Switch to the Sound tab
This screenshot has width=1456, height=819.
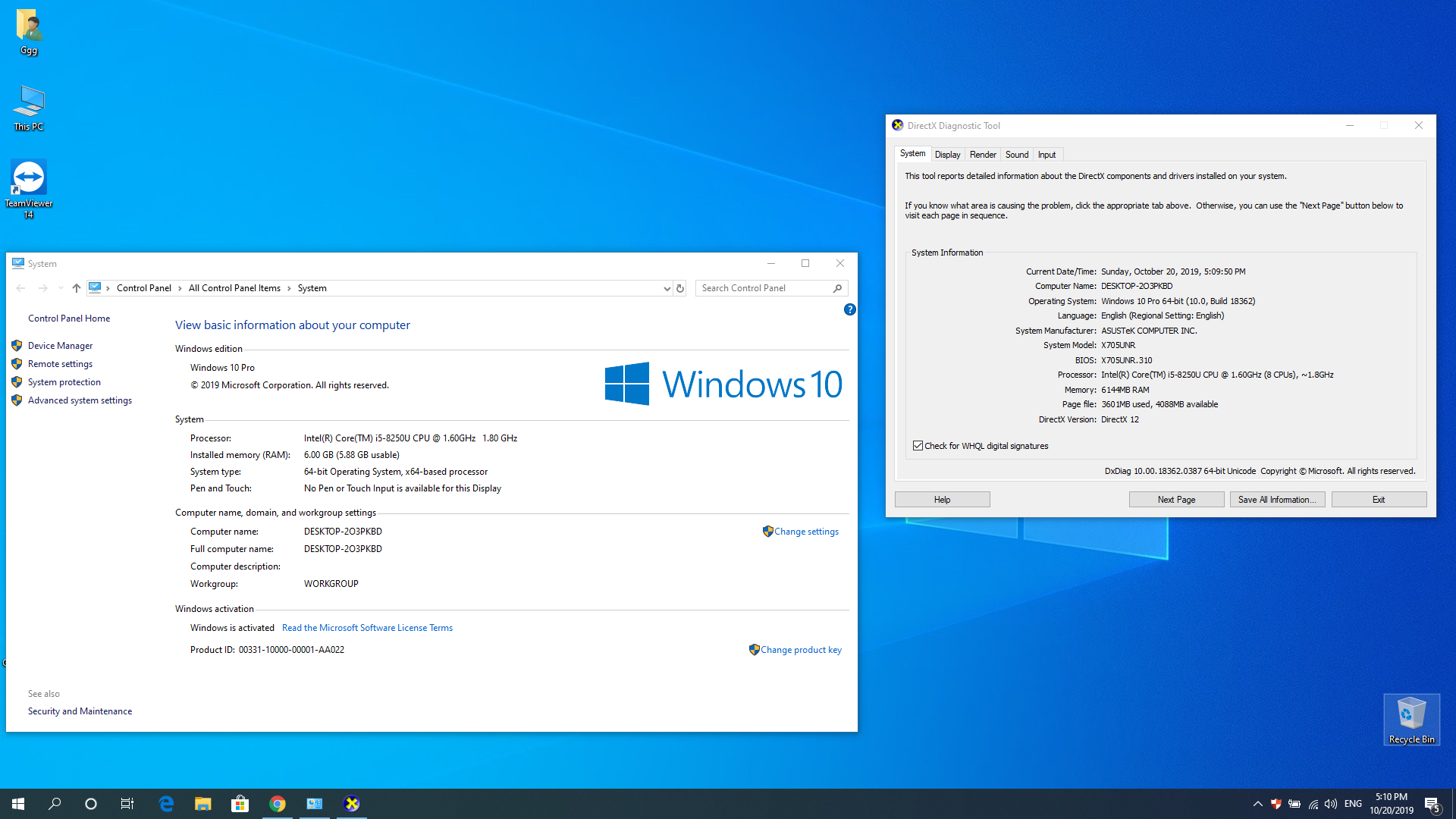click(x=1016, y=155)
